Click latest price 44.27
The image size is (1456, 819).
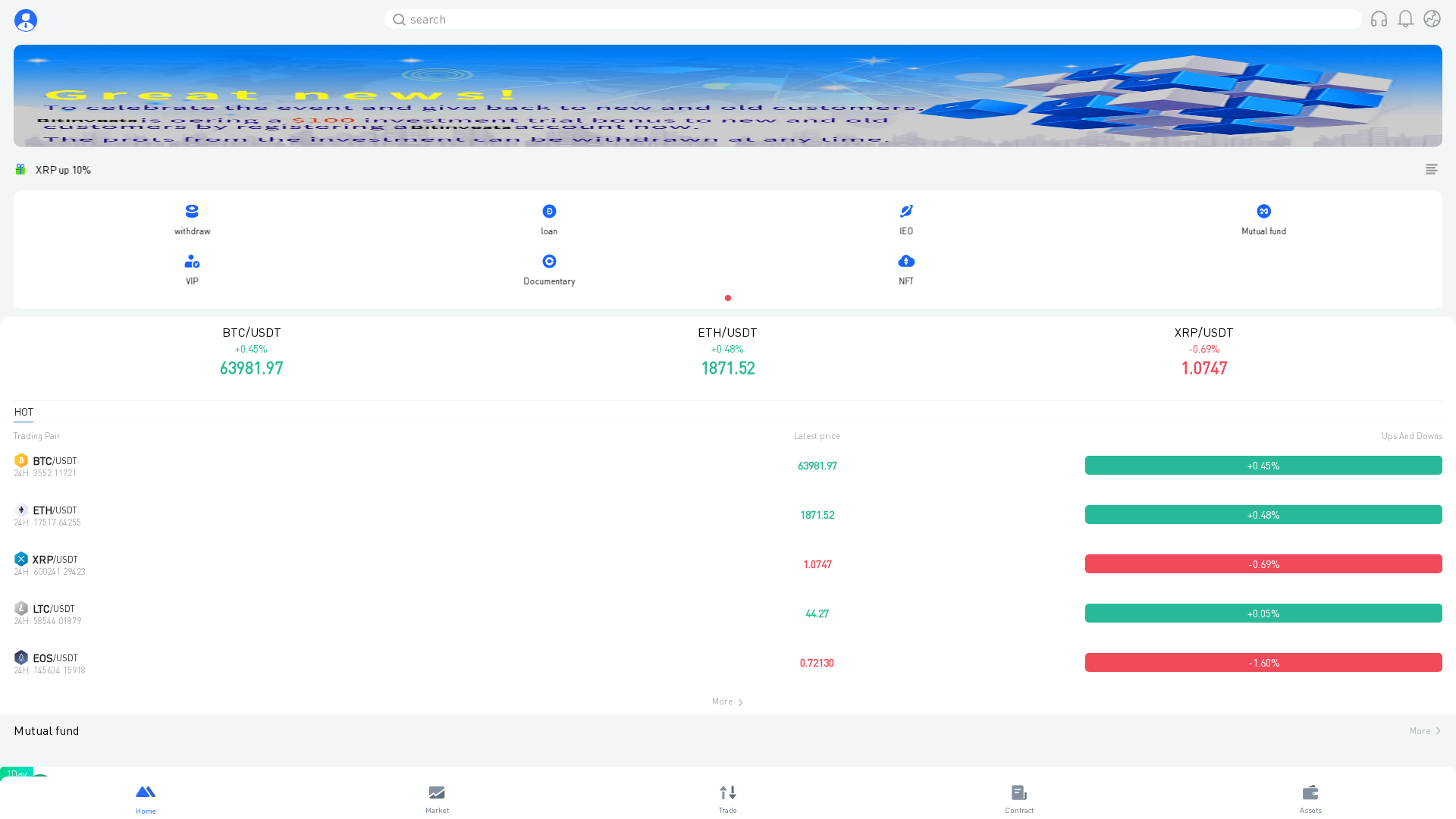pos(817,613)
